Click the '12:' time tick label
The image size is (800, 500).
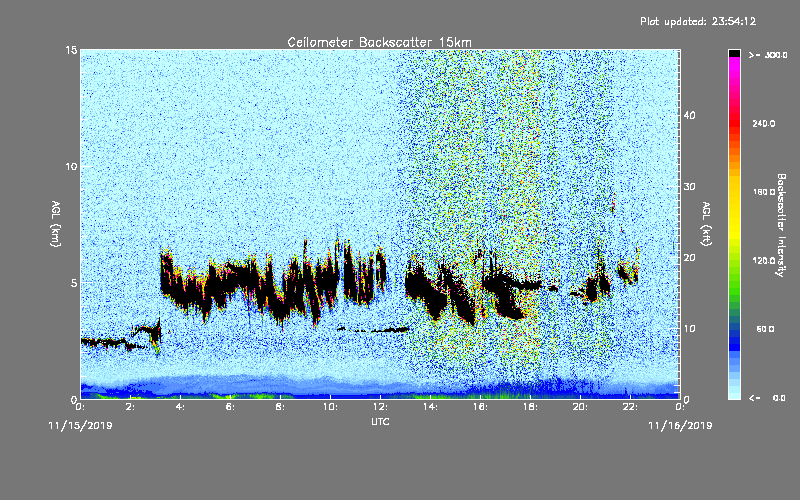381,407
